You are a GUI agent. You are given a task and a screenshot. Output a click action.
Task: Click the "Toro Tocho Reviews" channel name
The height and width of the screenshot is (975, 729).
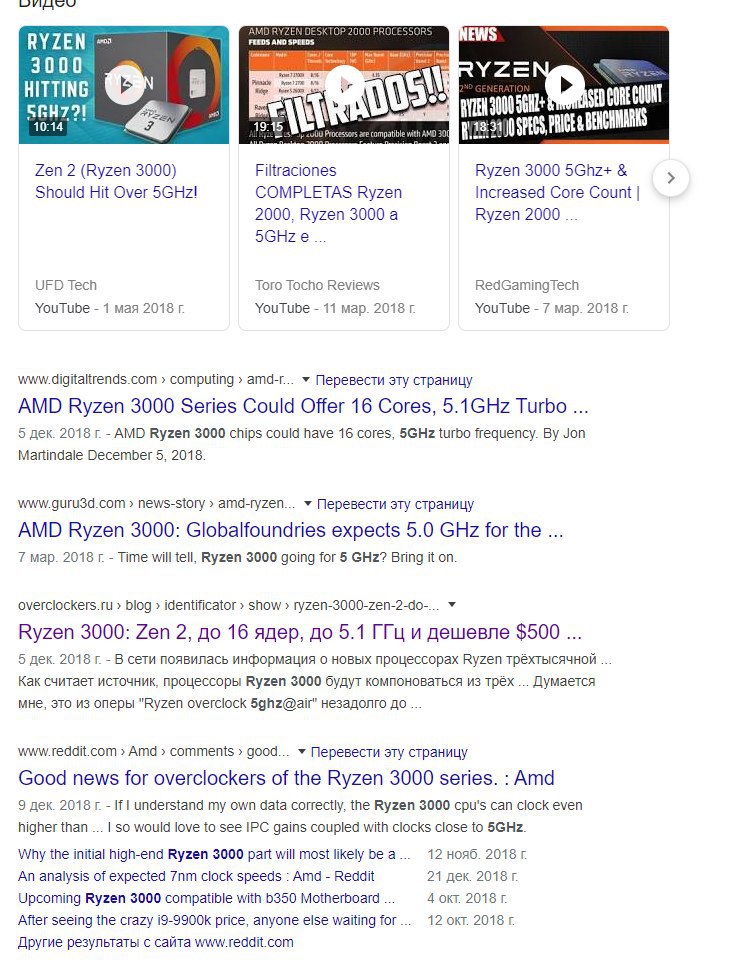(x=317, y=285)
